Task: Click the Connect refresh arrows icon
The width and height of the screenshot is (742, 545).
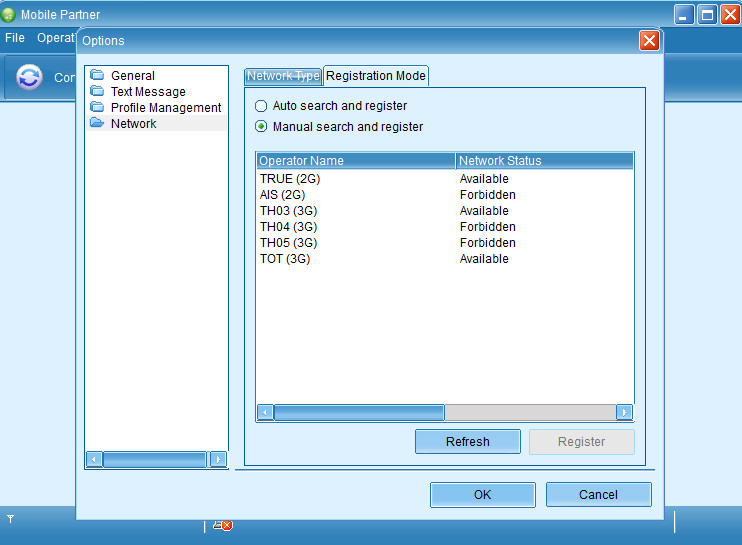Action: coord(29,77)
